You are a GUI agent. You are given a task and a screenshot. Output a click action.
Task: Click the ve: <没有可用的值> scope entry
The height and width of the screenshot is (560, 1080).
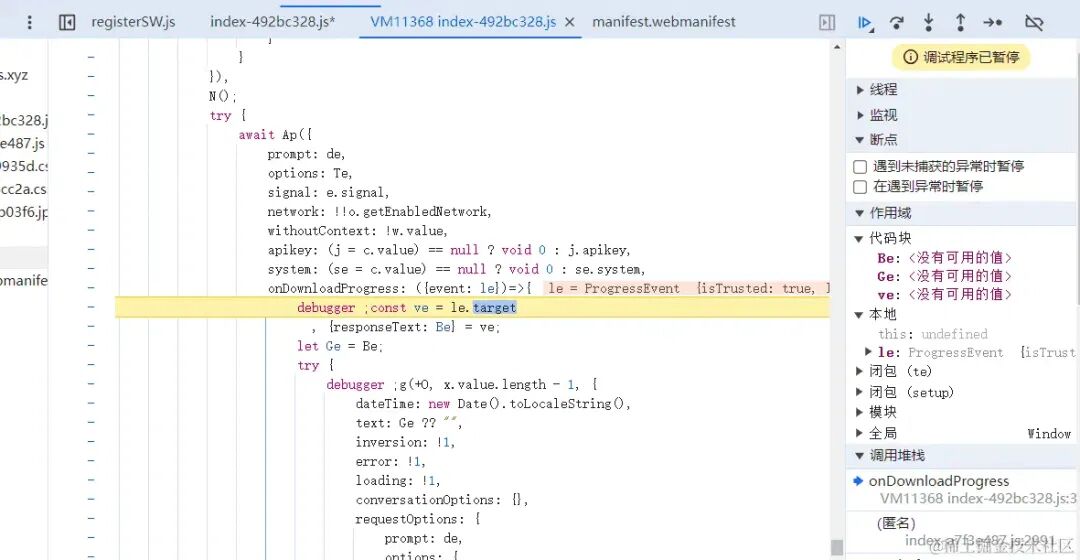(944, 294)
